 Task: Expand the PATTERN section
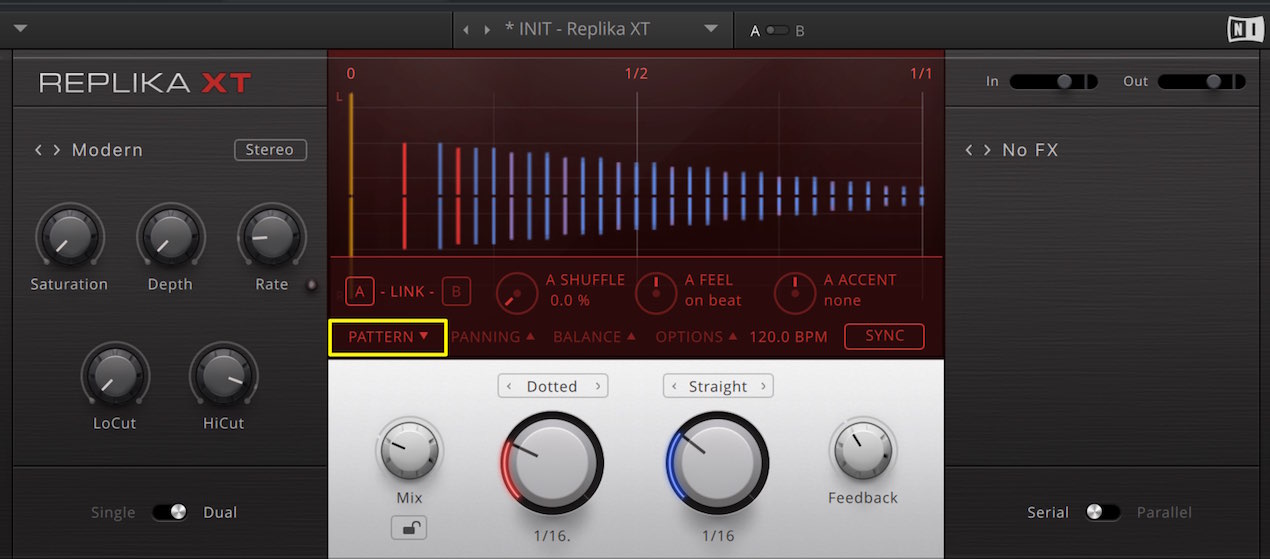click(388, 337)
